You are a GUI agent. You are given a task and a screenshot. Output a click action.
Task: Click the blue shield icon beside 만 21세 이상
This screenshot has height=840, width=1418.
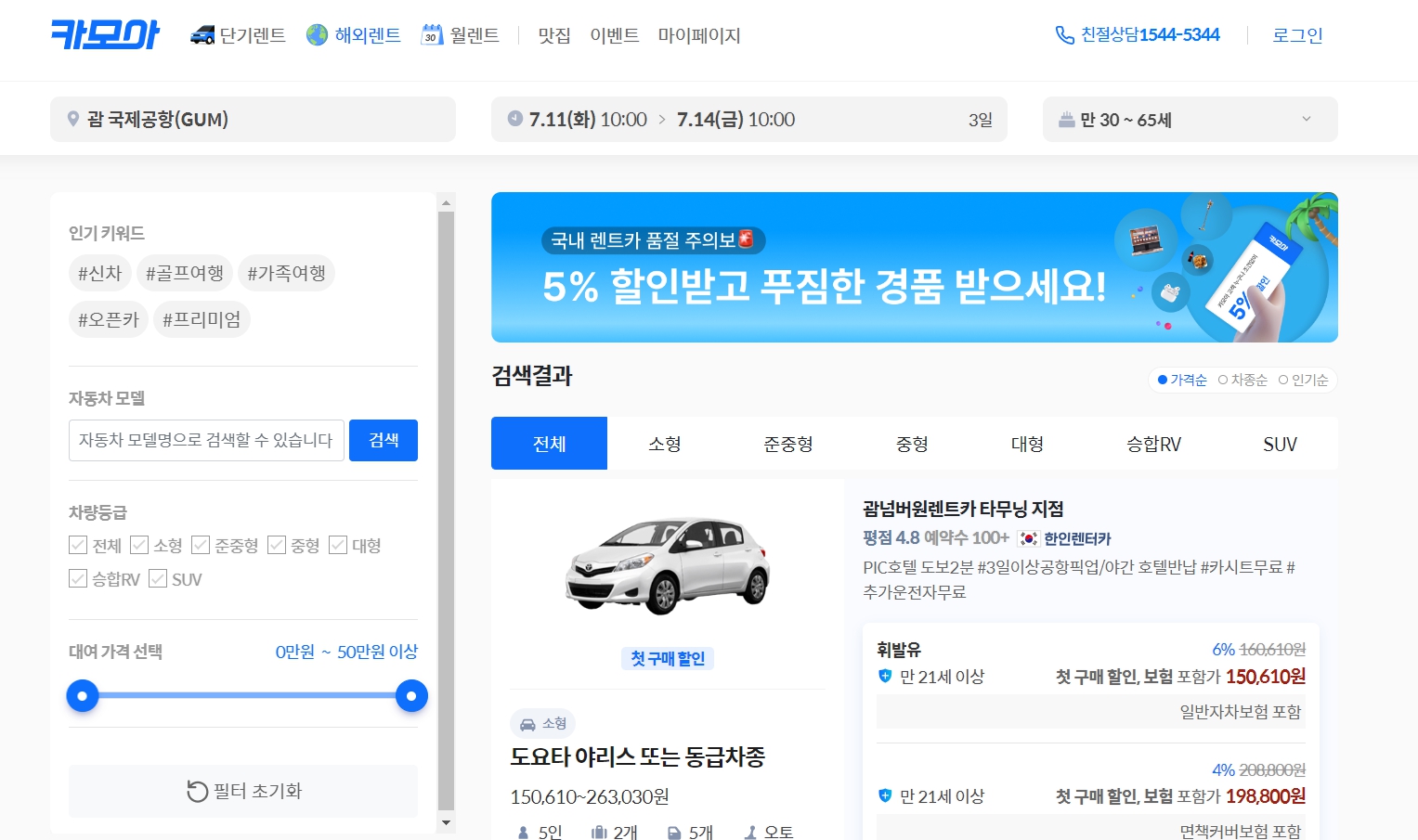[883, 676]
